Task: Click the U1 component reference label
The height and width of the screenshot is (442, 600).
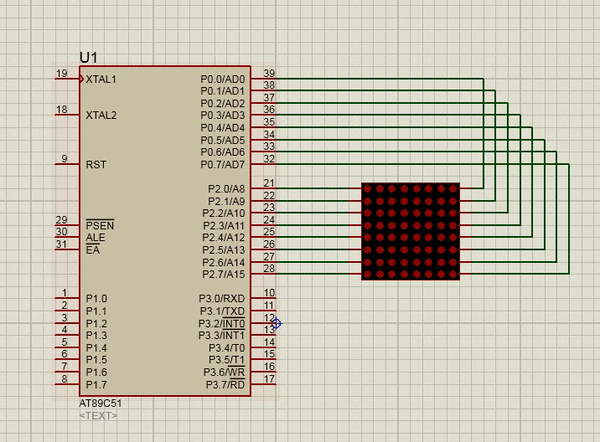Action: point(88,58)
